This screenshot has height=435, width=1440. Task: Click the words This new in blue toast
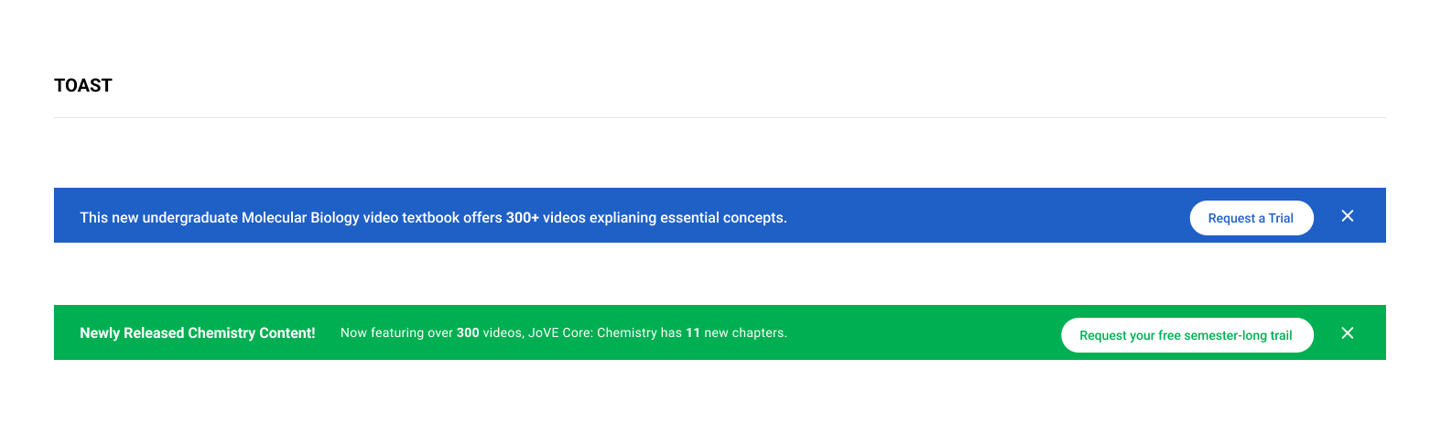point(109,217)
